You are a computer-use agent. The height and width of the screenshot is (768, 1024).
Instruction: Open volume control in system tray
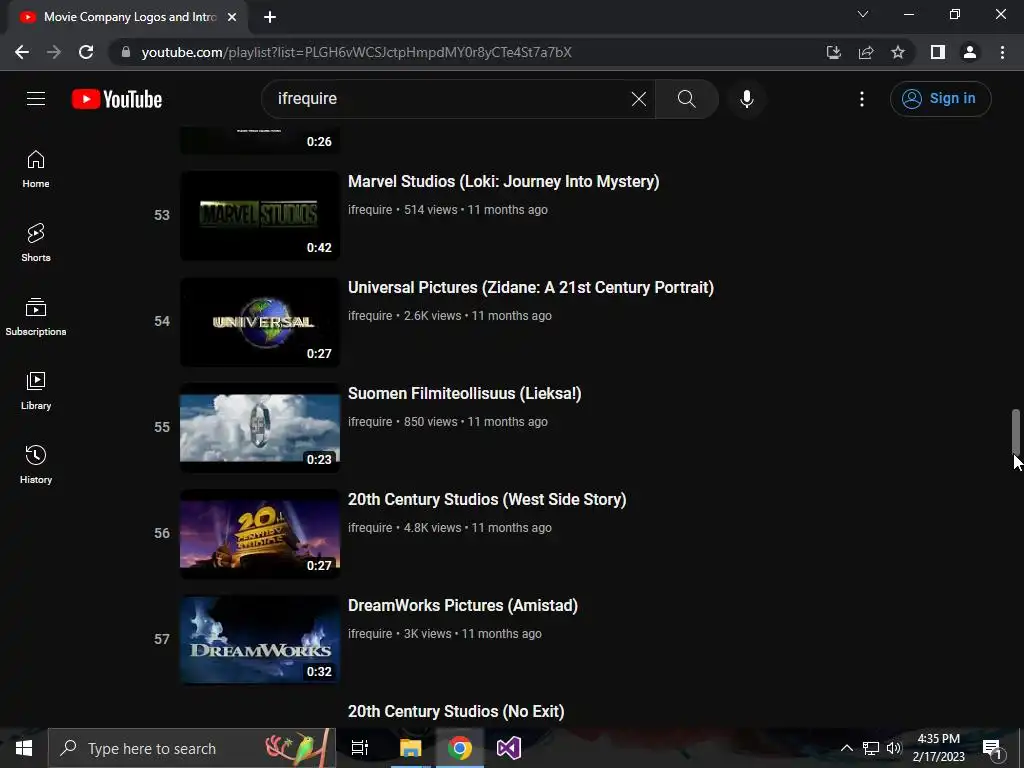(x=893, y=748)
